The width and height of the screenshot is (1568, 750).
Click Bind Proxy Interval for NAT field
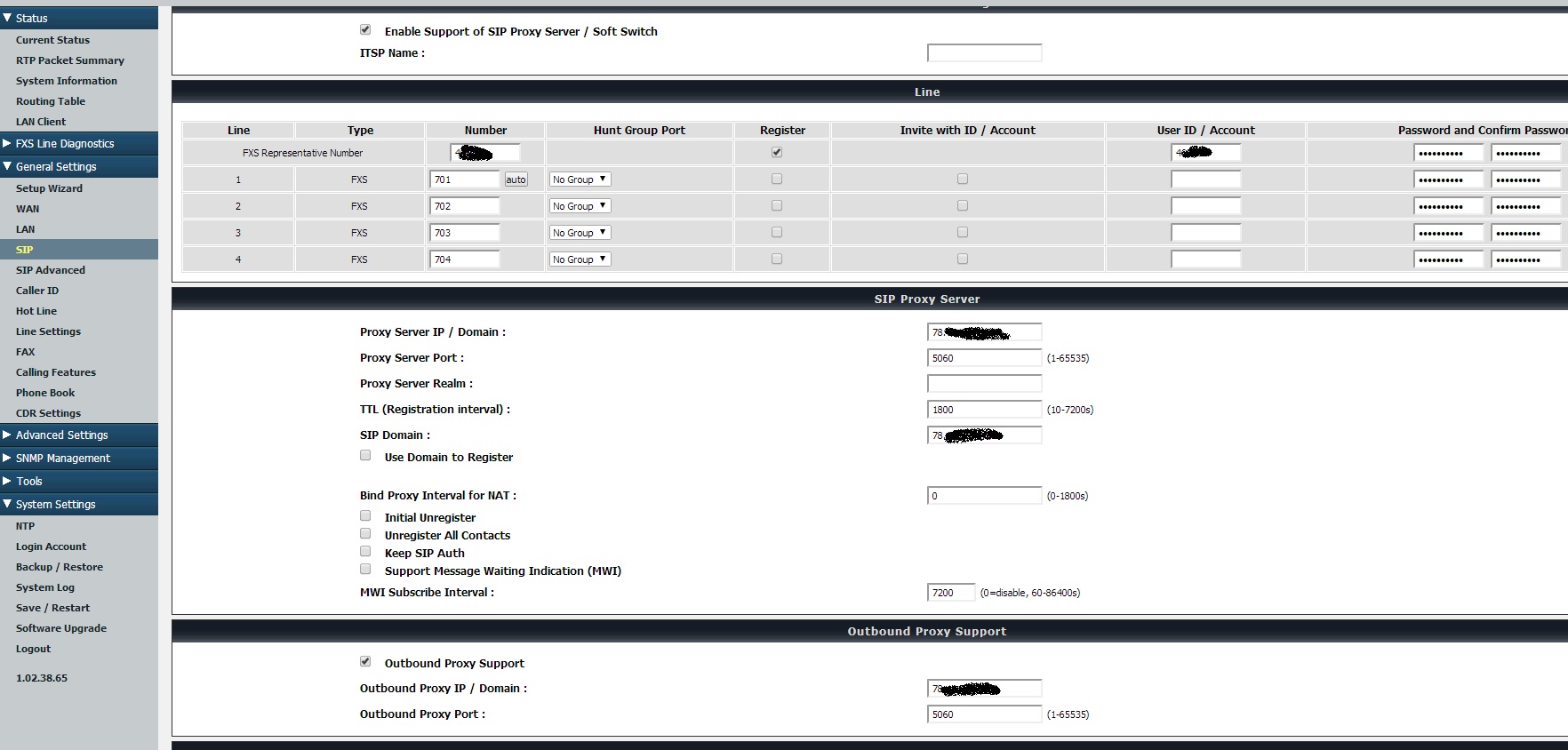pos(984,496)
